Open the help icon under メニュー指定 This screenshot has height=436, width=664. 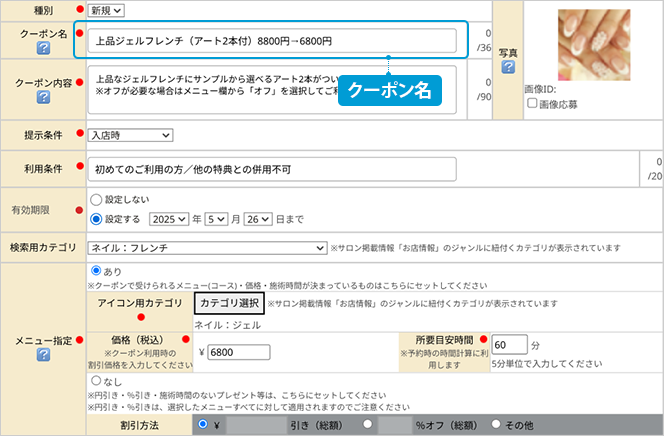[43, 354]
